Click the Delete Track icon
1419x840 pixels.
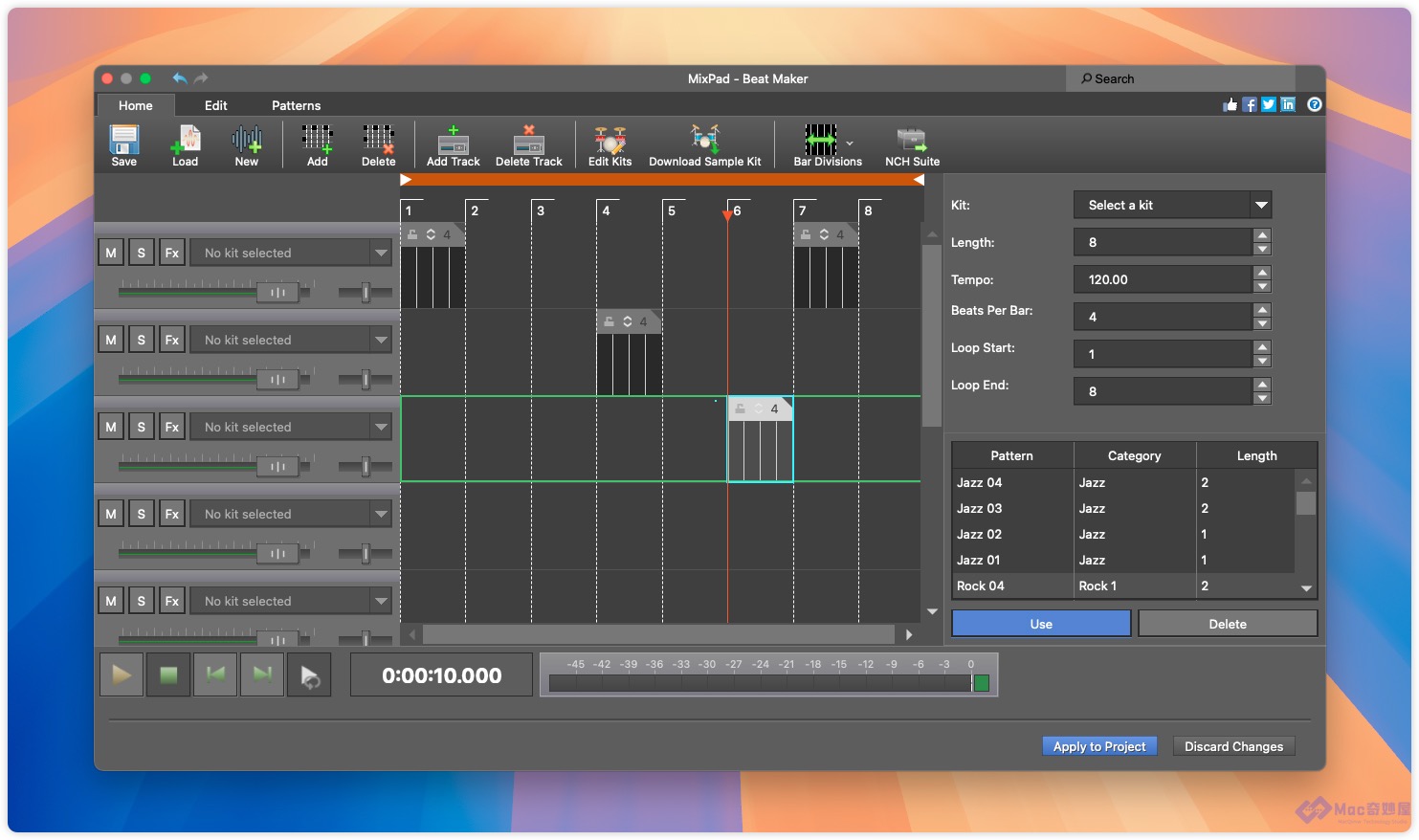click(529, 145)
